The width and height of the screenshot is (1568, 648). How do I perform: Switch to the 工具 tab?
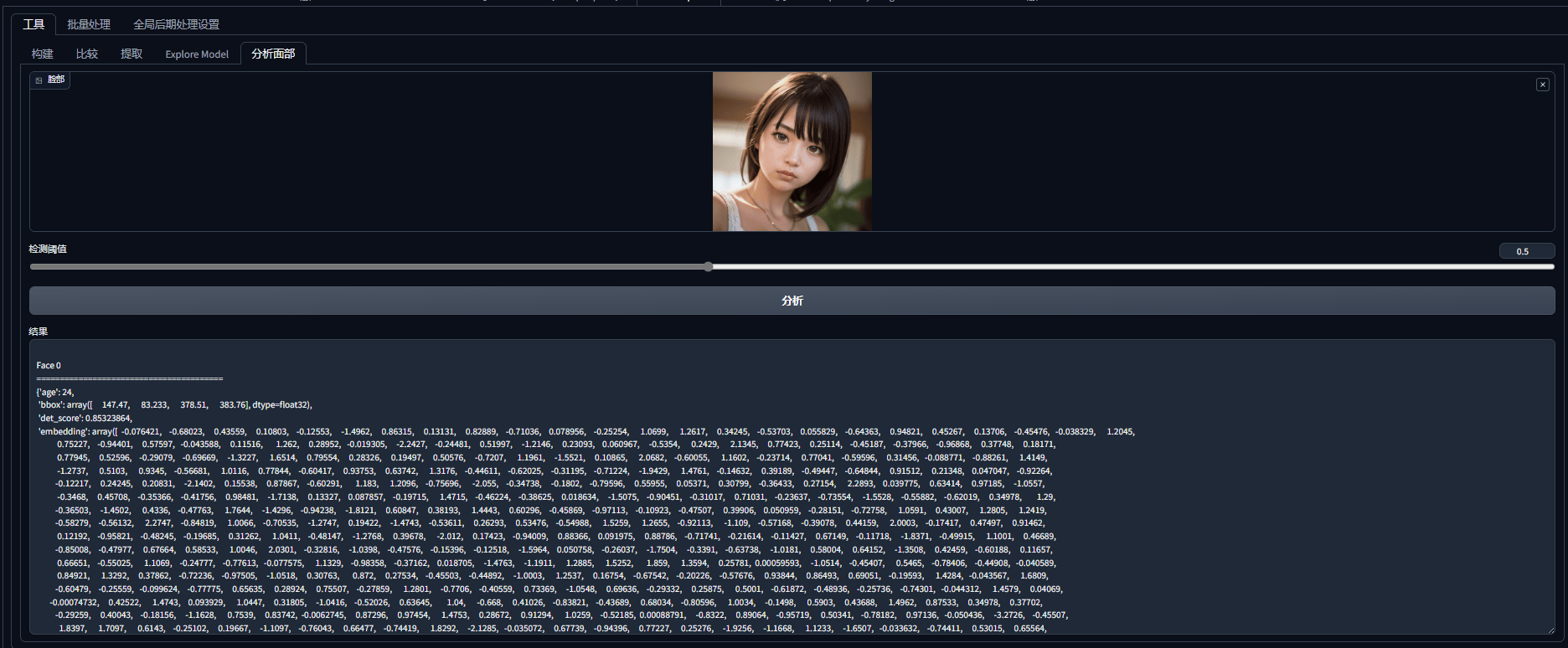click(34, 24)
